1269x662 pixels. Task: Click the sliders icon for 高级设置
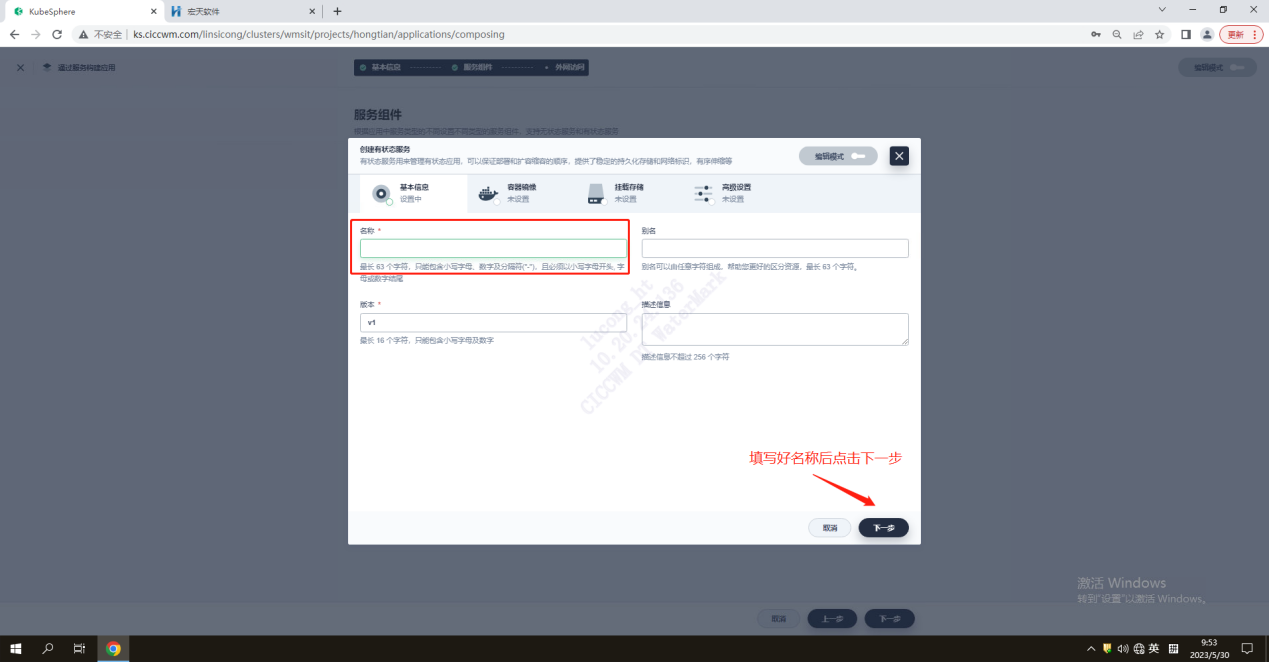(704, 193)
